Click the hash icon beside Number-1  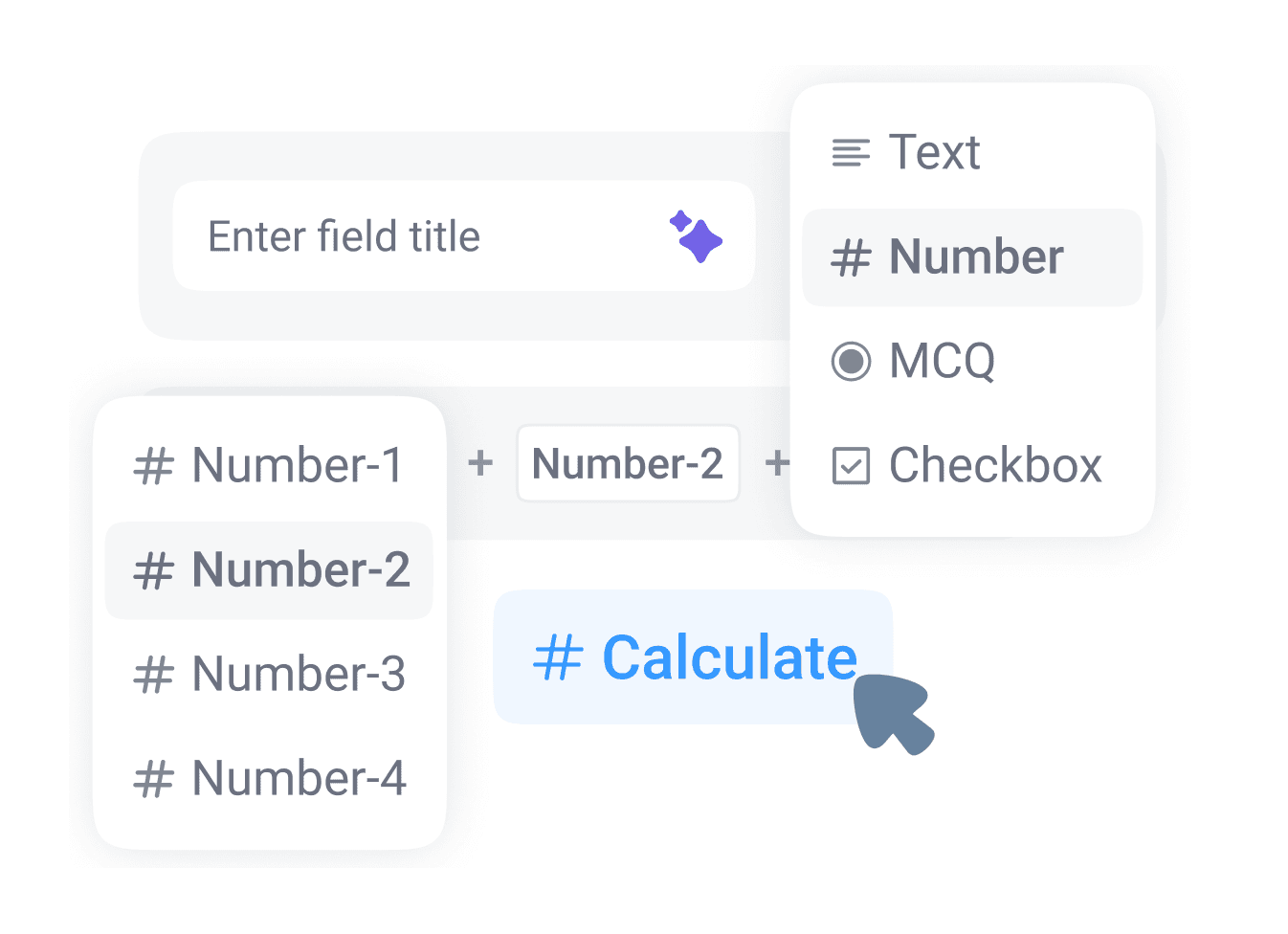tap(153, 466)
